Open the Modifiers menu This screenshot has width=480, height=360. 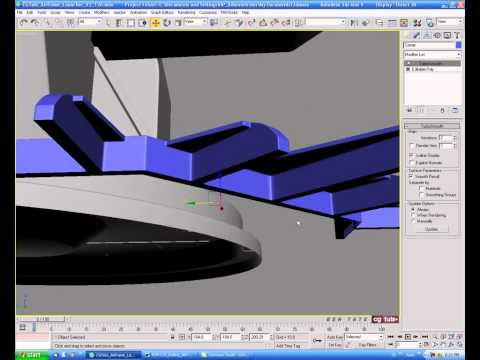[102, 12]
